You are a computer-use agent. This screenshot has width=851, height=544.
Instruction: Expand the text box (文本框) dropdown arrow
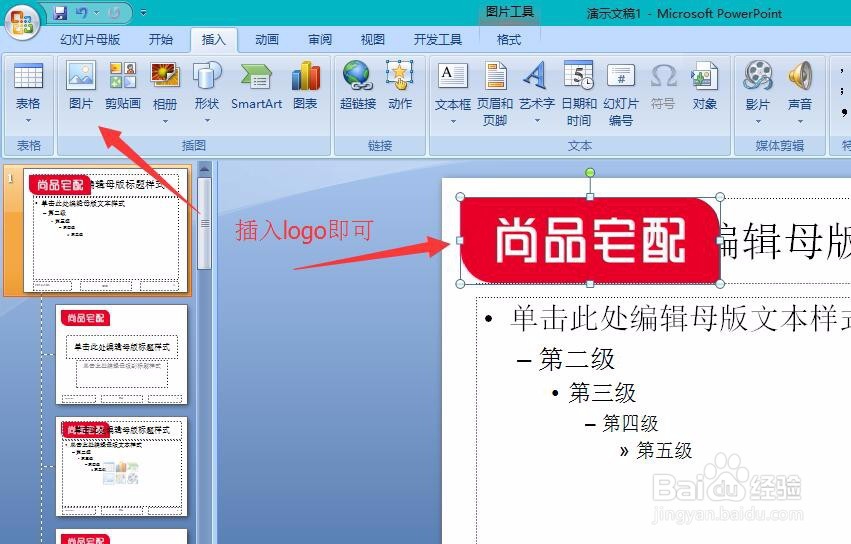coord(453,121)
